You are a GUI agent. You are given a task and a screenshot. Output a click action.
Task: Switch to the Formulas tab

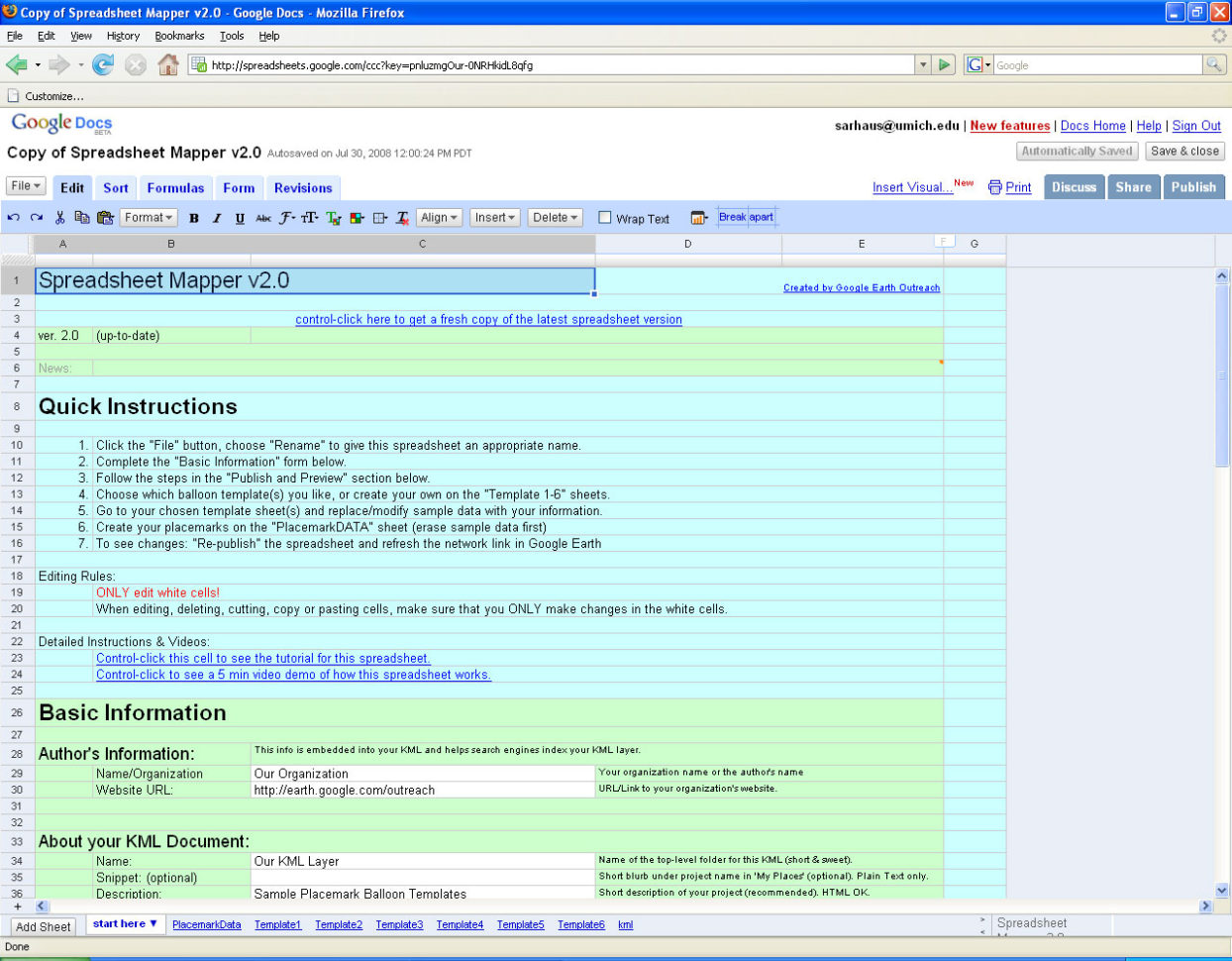pyautogui.click(x=175, y=187)
